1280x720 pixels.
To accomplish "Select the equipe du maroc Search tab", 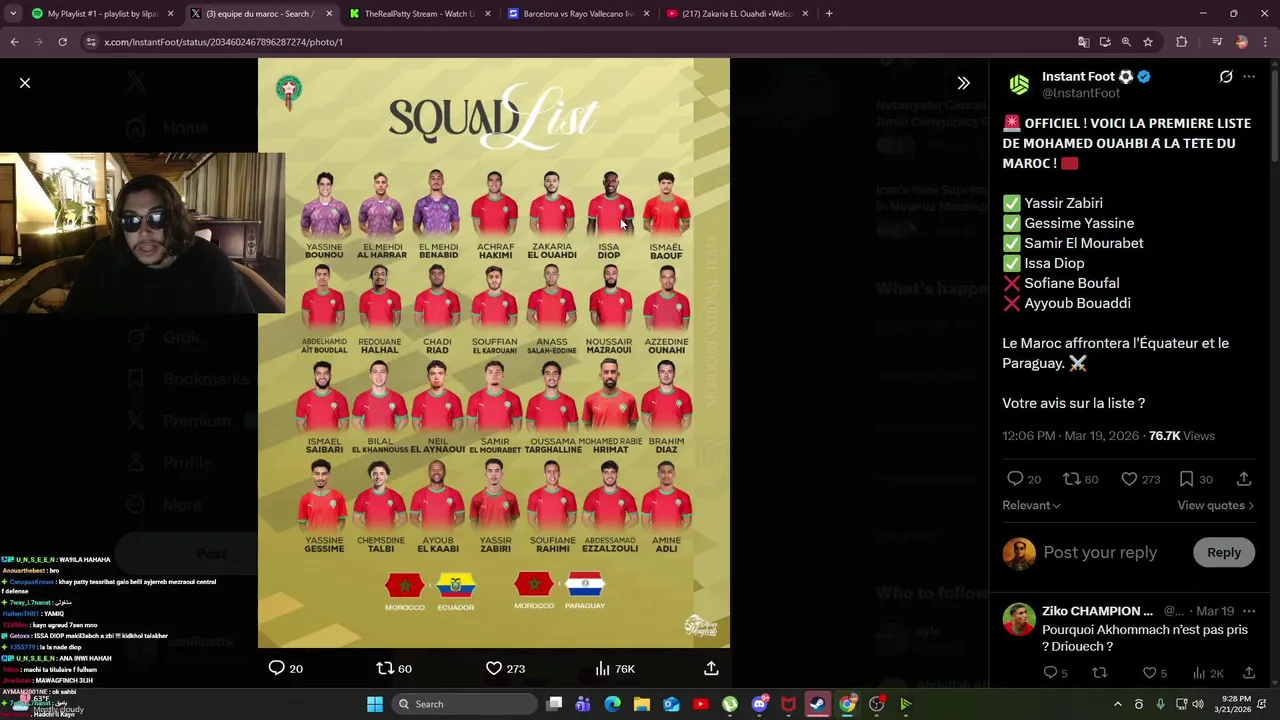I will (x=261, y=14).
